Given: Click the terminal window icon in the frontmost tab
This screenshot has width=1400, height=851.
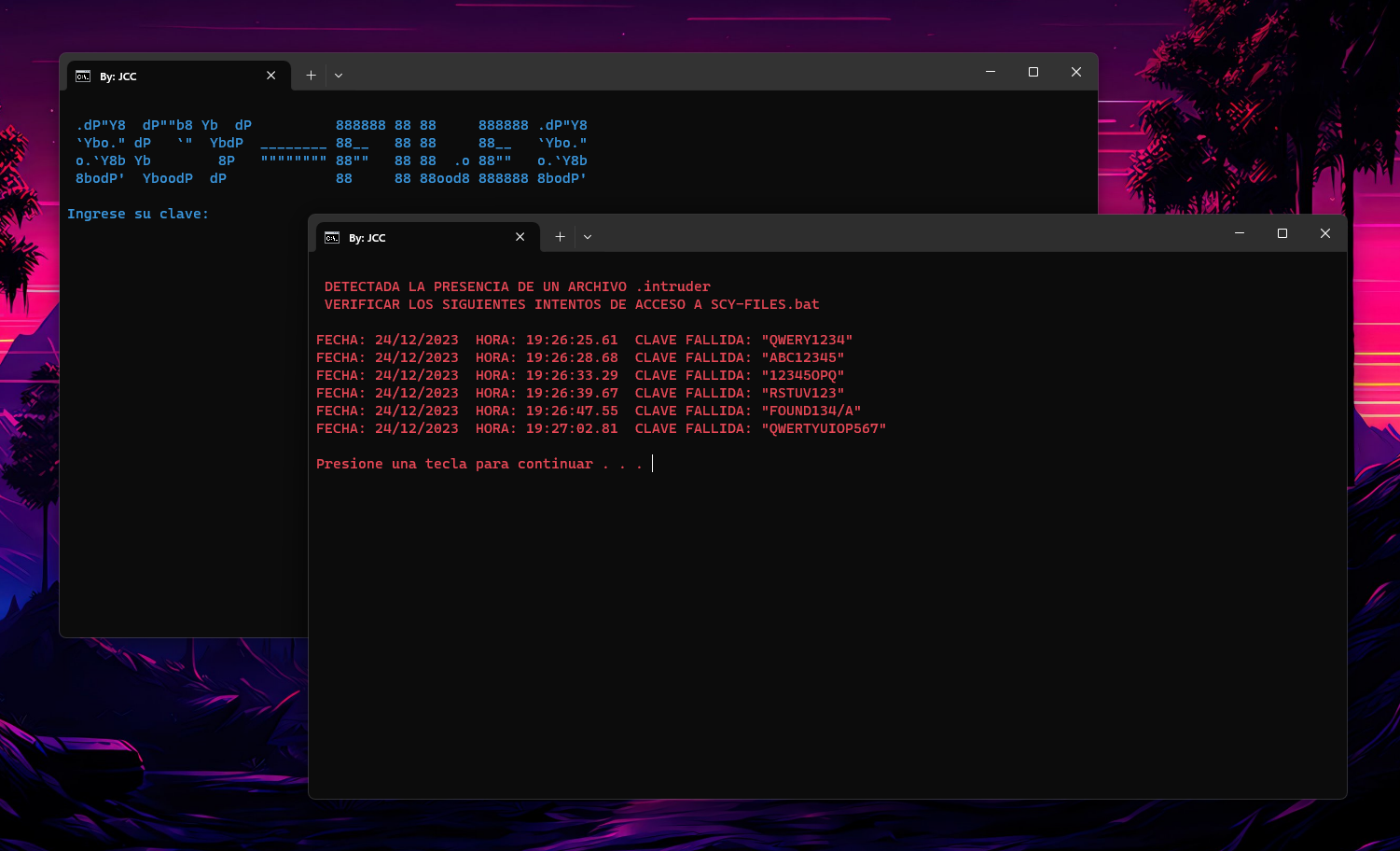Looking at the screenshot, I should pyautogui.click(x=330, y=238).
